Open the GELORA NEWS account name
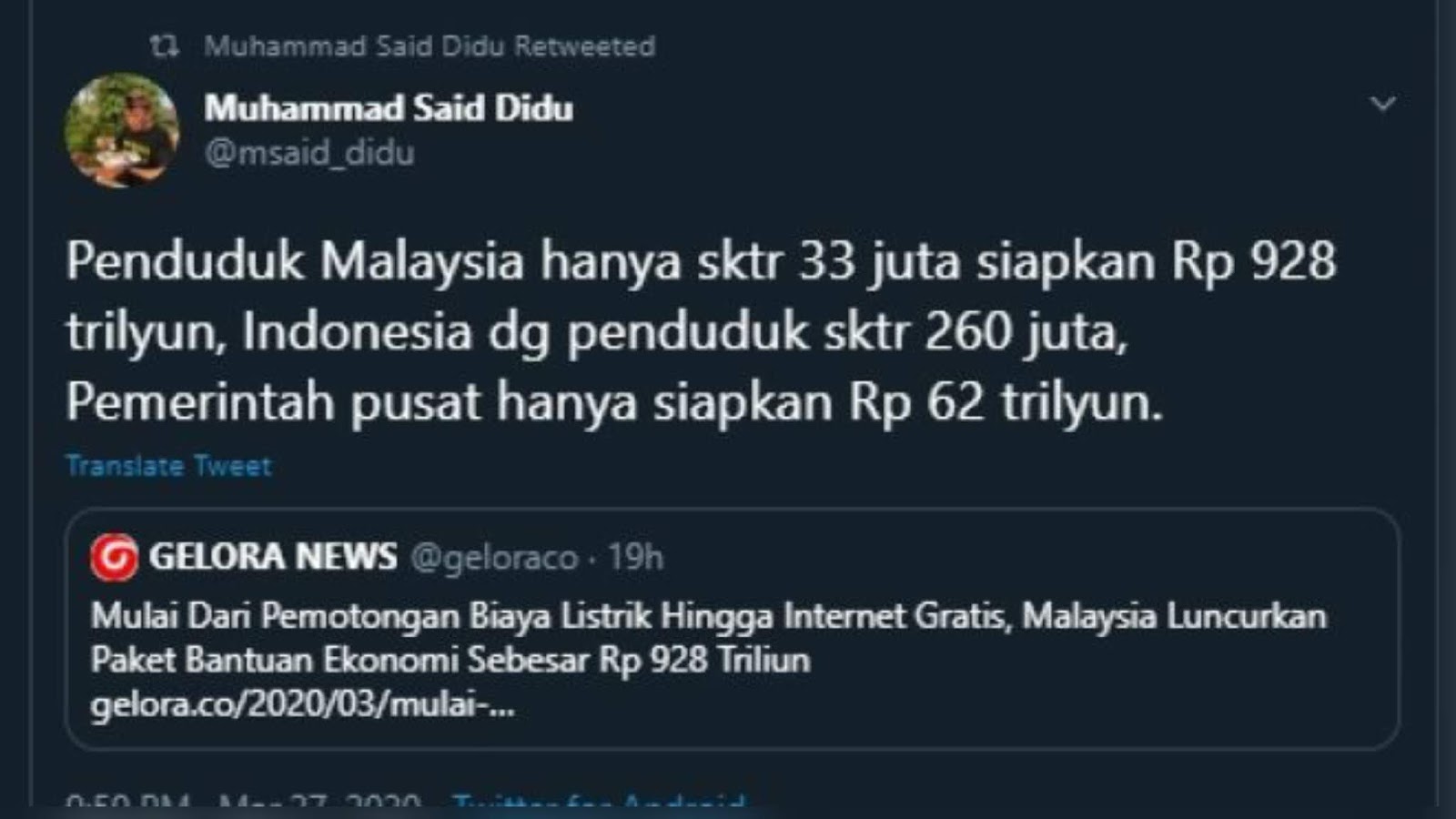The height and width of the screenshot is (819, 1456). [273, 556]
